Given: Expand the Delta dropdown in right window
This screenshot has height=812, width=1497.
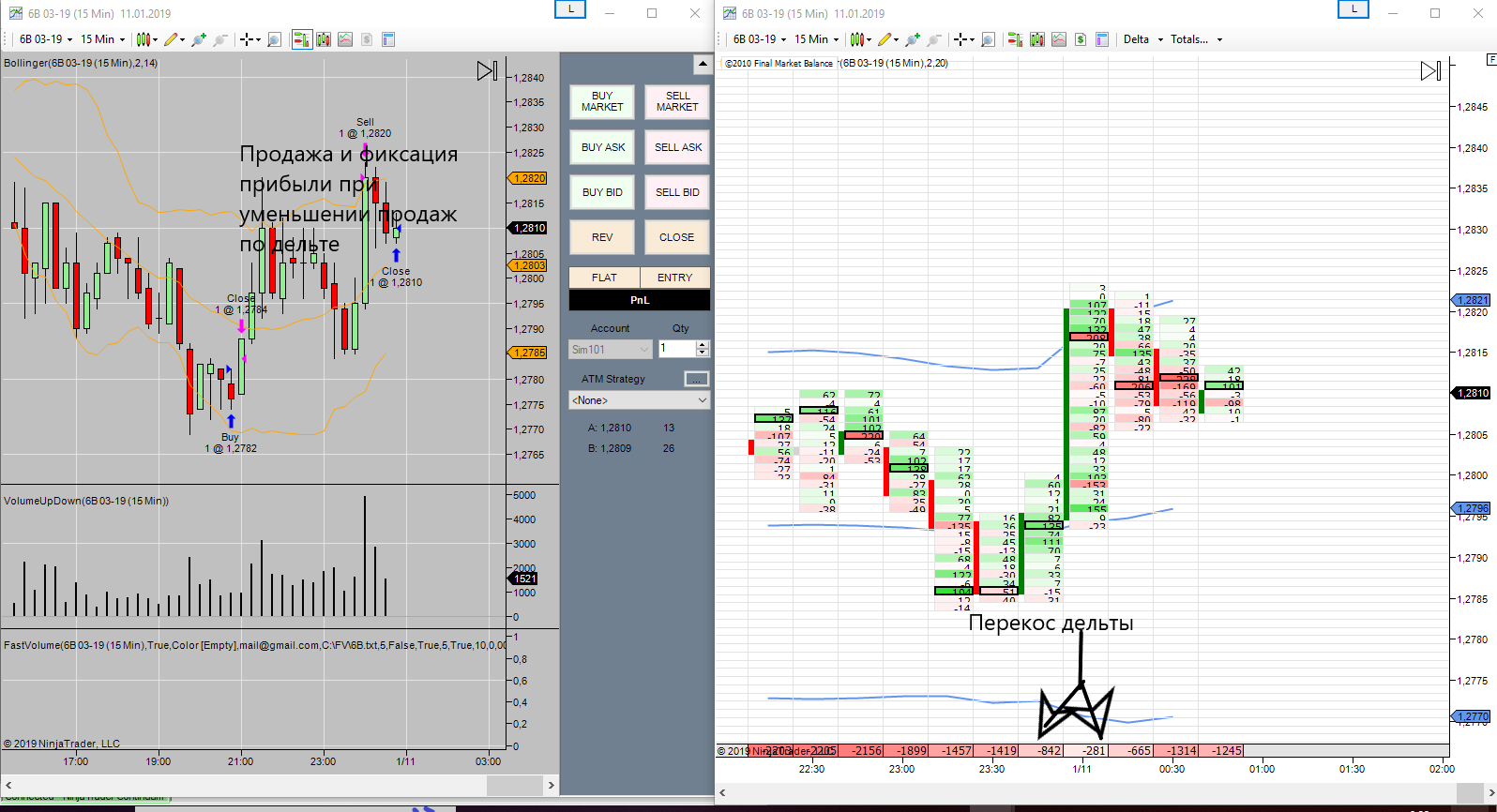Looking at the screenshot, I should coord(1143,39).
